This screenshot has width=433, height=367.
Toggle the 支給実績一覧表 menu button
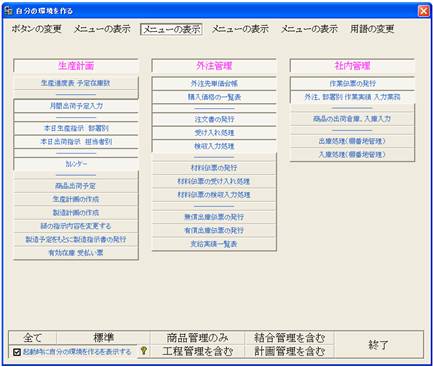214,244
